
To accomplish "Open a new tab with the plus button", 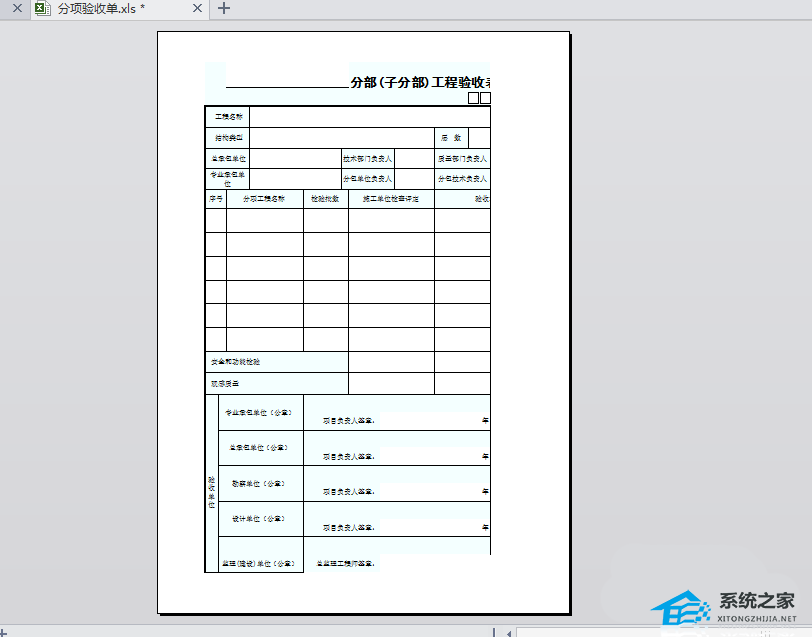I will (x=224, y=8).
